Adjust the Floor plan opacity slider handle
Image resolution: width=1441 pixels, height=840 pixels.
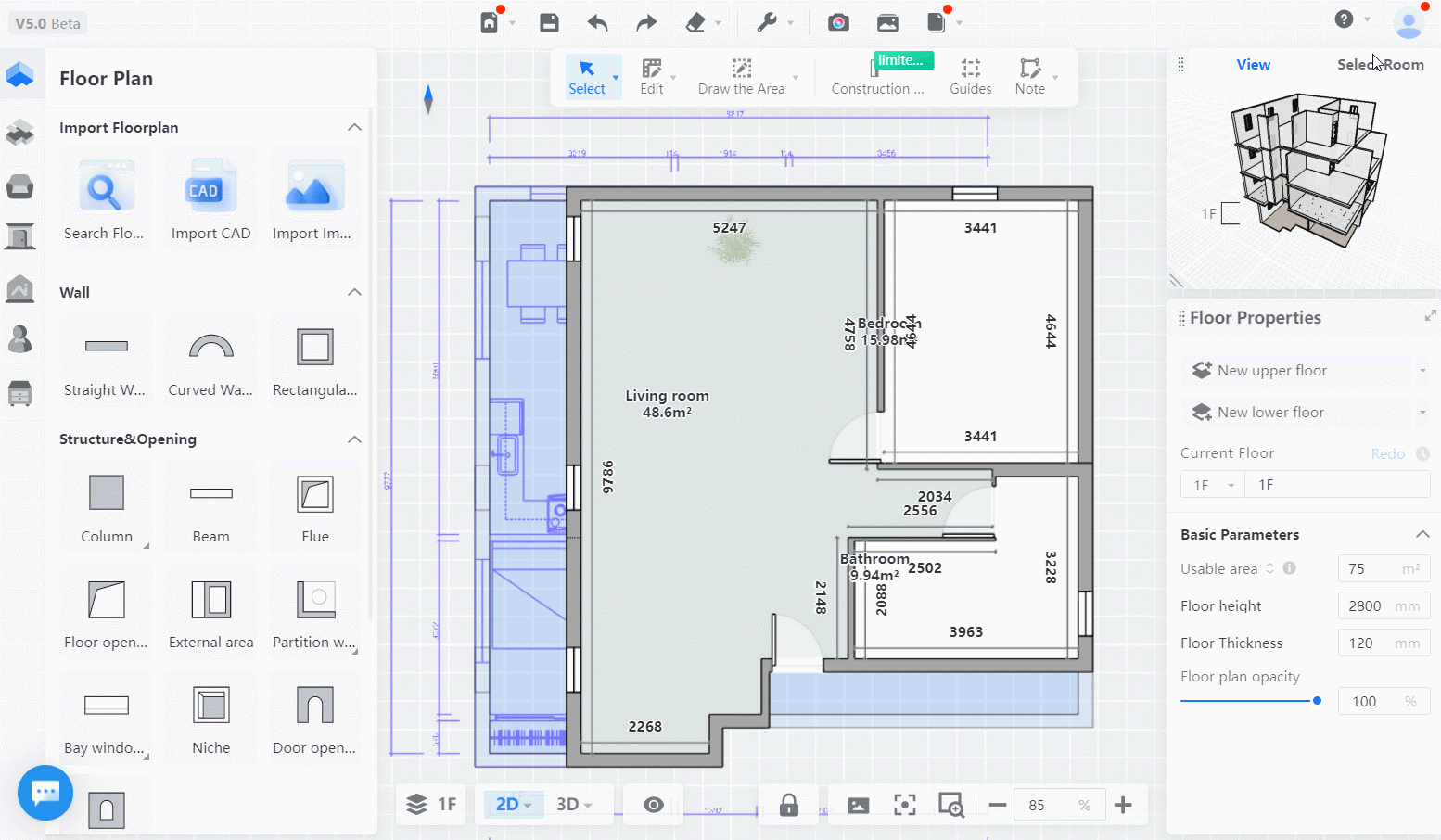(x=1317, y=701)
